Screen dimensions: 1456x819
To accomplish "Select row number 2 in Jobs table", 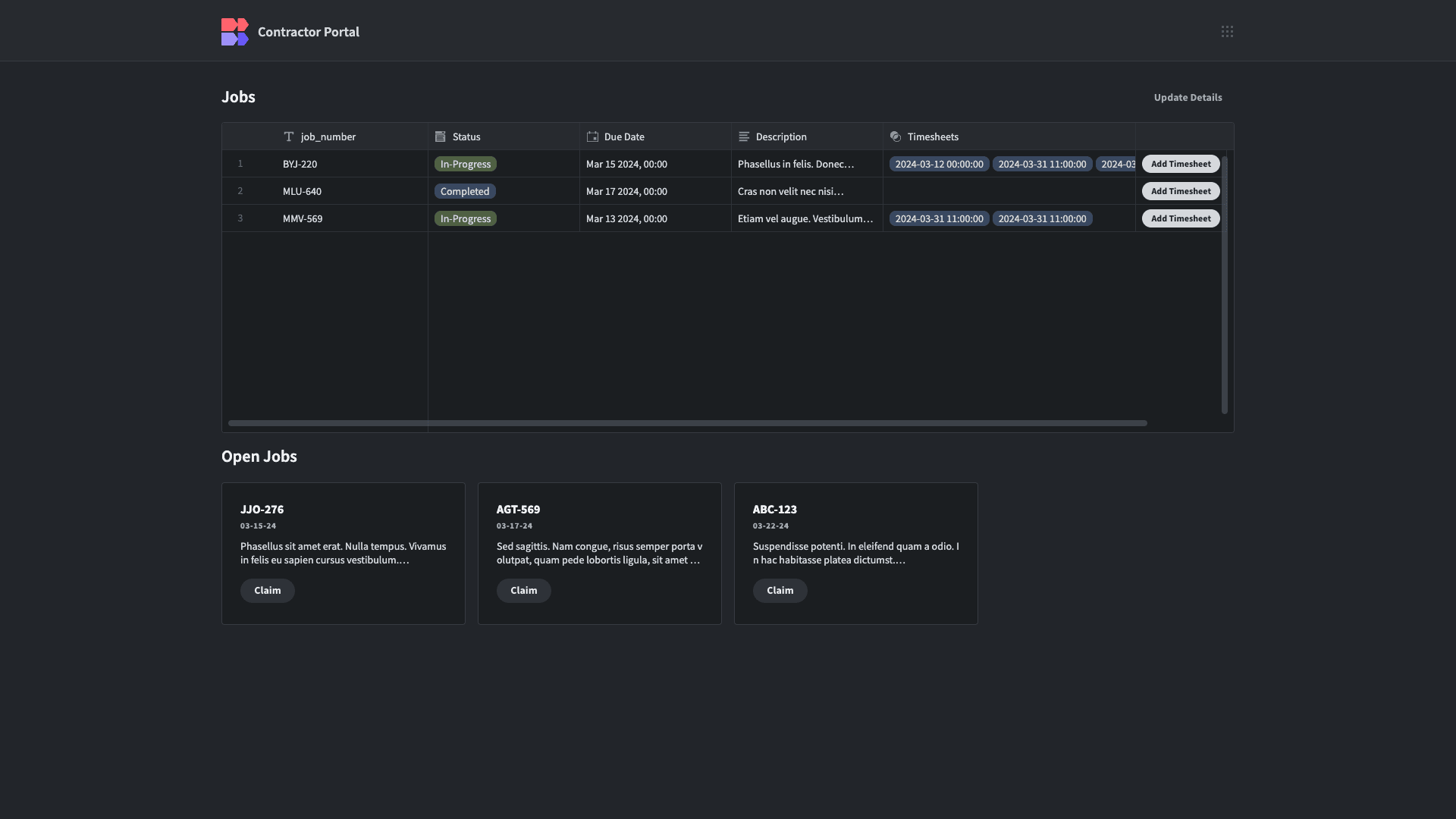I will [240, 191].
